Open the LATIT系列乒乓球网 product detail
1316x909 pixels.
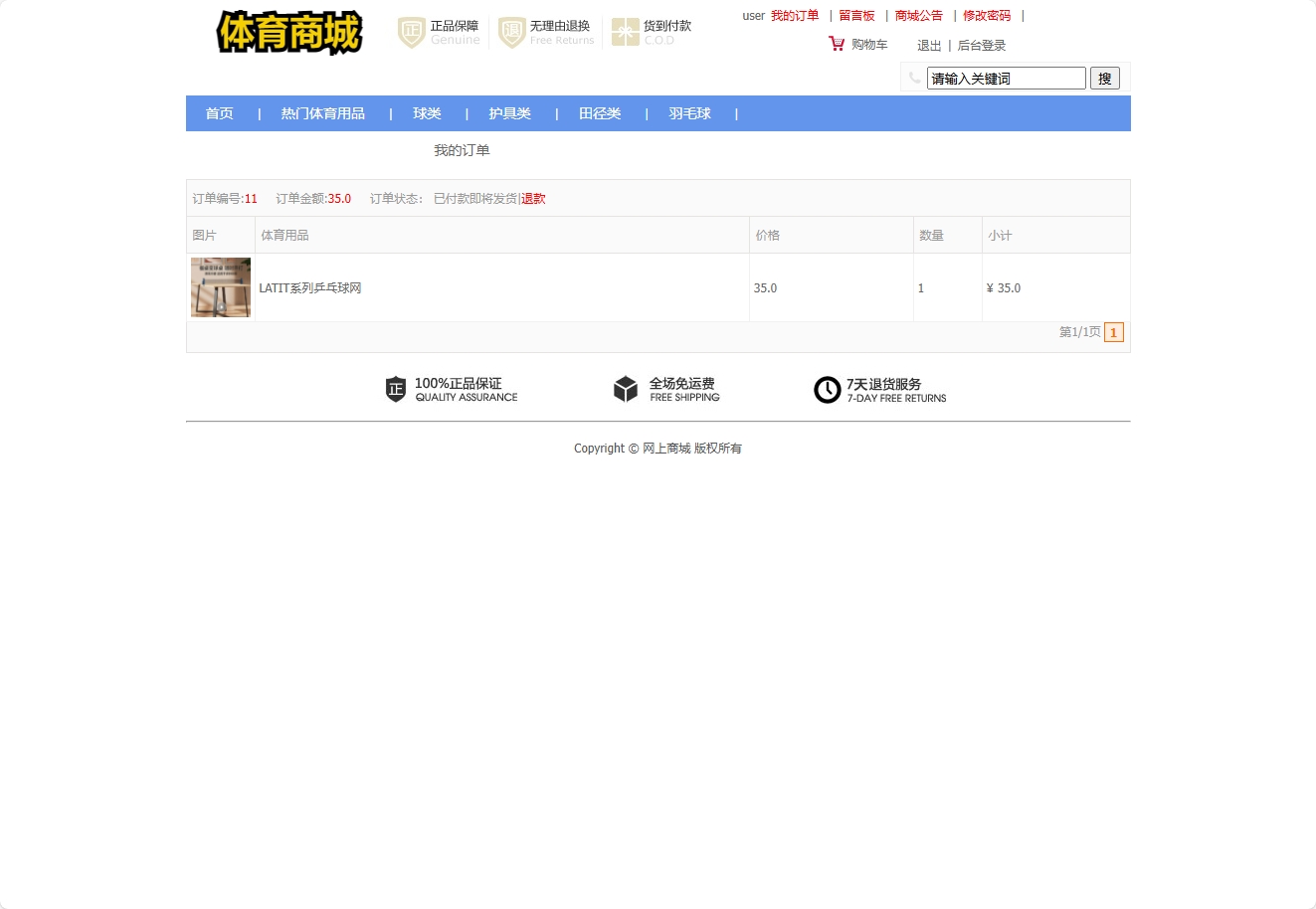[310, 287]
